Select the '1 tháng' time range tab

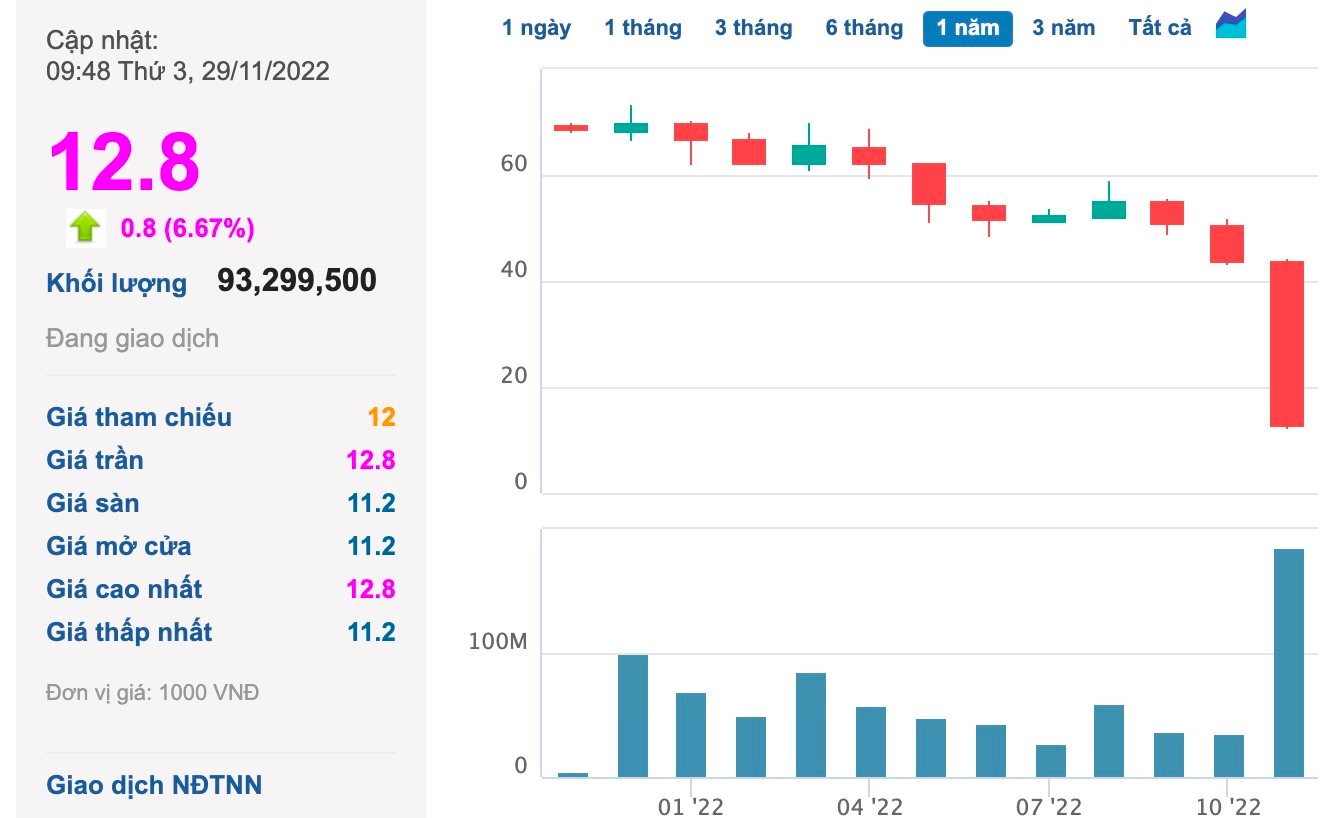[x=642, y=28]
